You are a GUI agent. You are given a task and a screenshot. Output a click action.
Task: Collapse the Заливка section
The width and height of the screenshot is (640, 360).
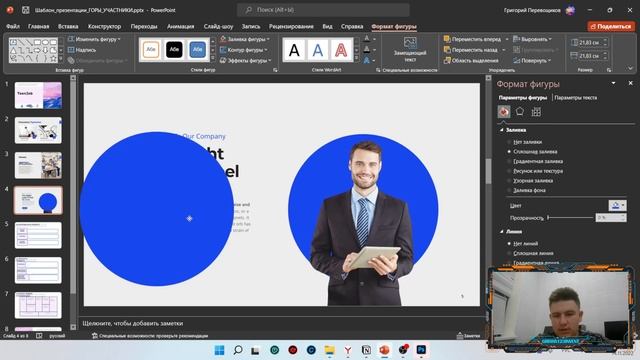502,130
